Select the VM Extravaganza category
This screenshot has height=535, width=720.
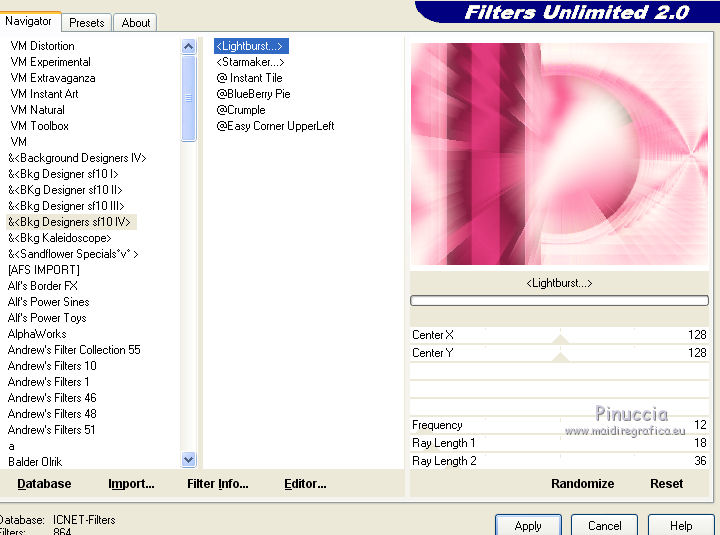(x=53, y=78)
